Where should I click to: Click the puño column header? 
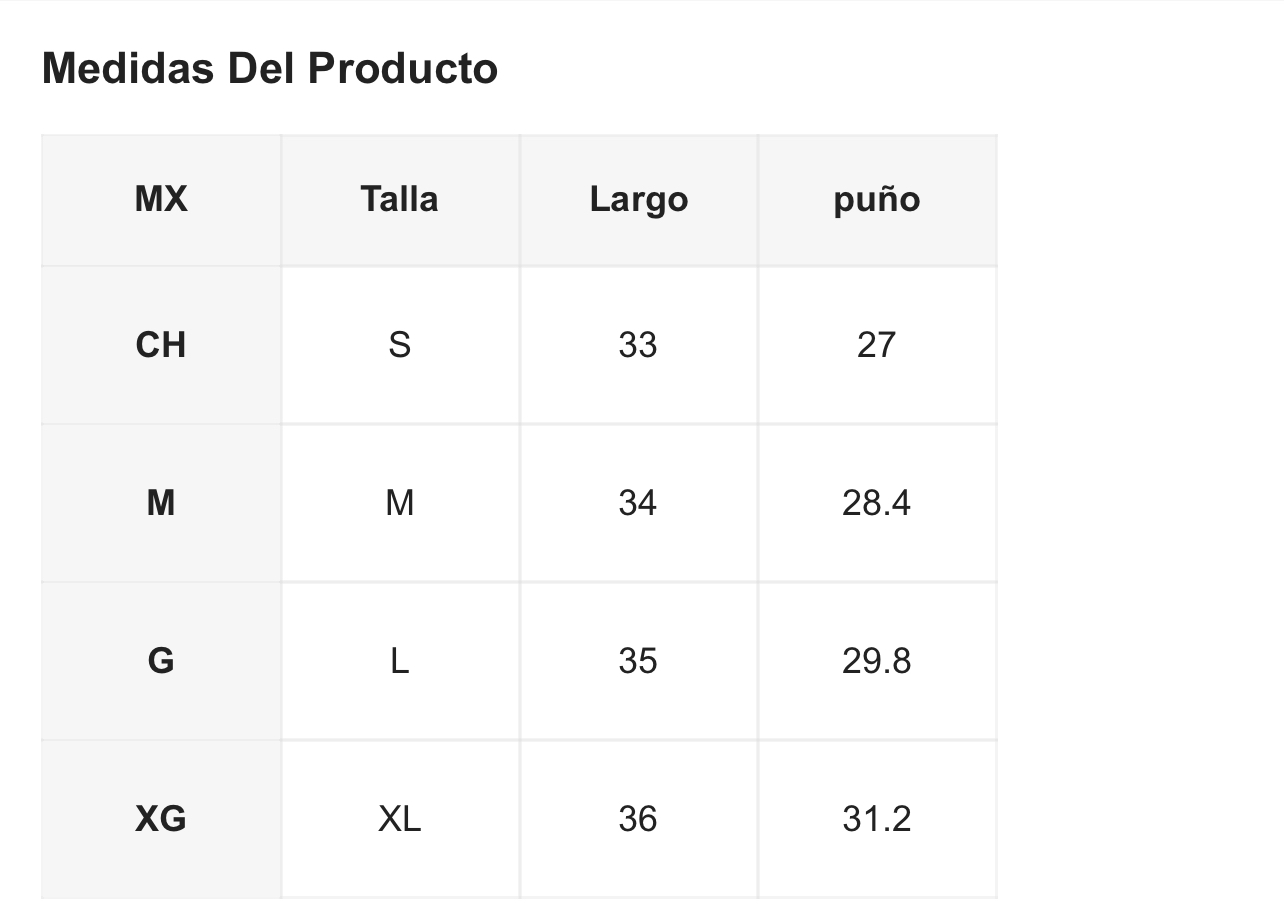[877, 200]
